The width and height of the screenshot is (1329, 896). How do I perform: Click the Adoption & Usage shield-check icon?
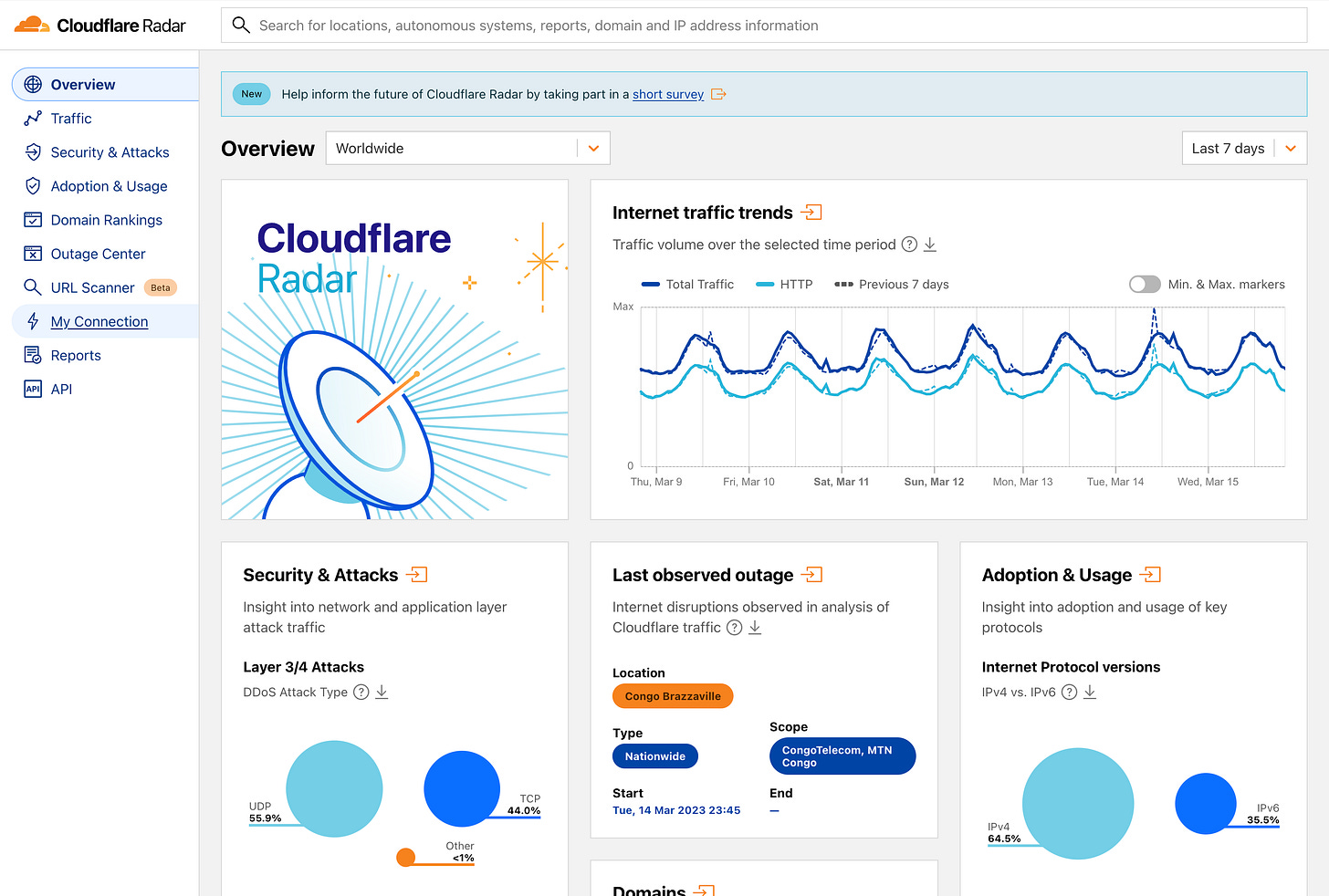pos(33,186)
